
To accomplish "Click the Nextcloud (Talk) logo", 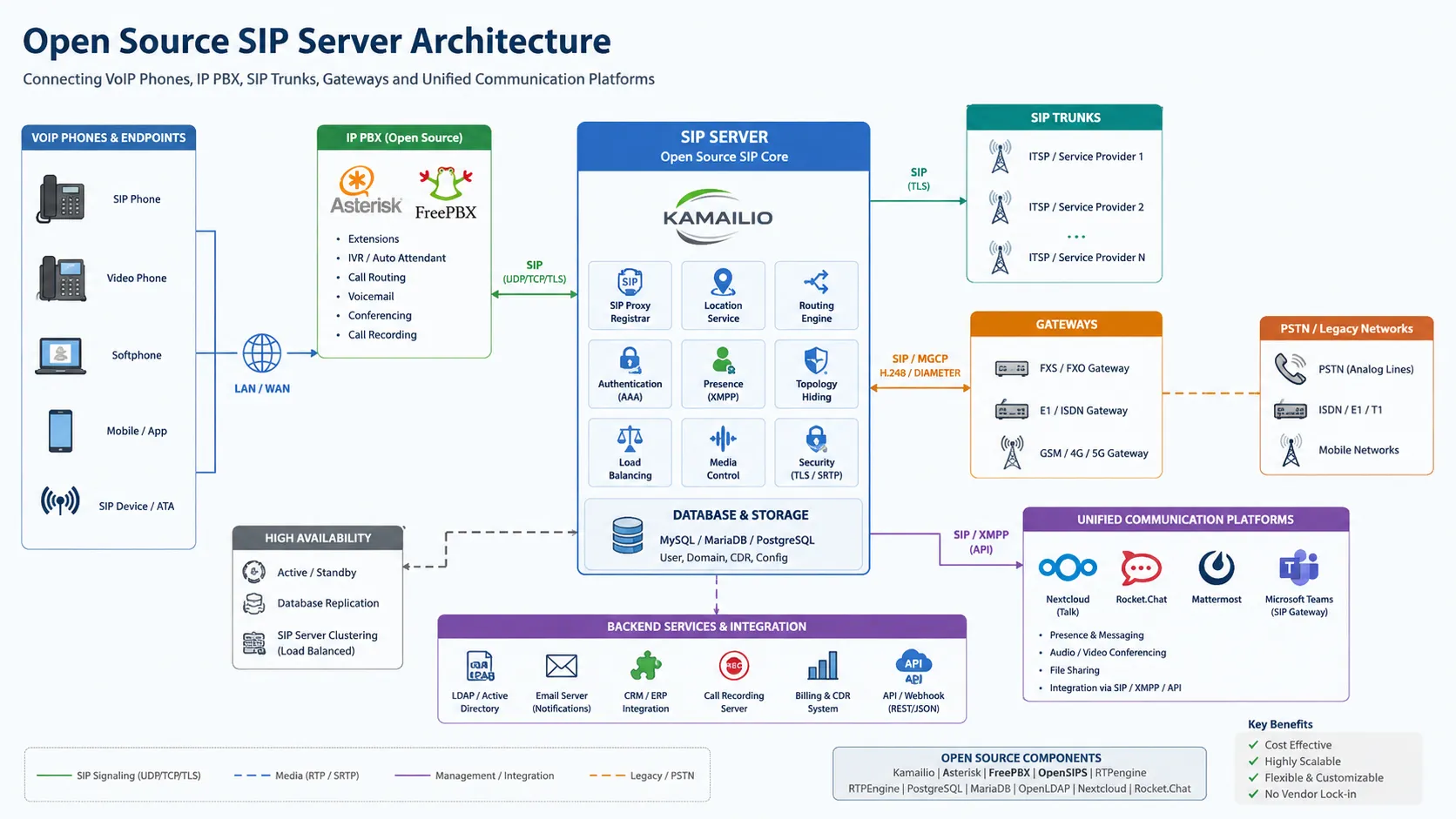I will tap(1068, 568).
